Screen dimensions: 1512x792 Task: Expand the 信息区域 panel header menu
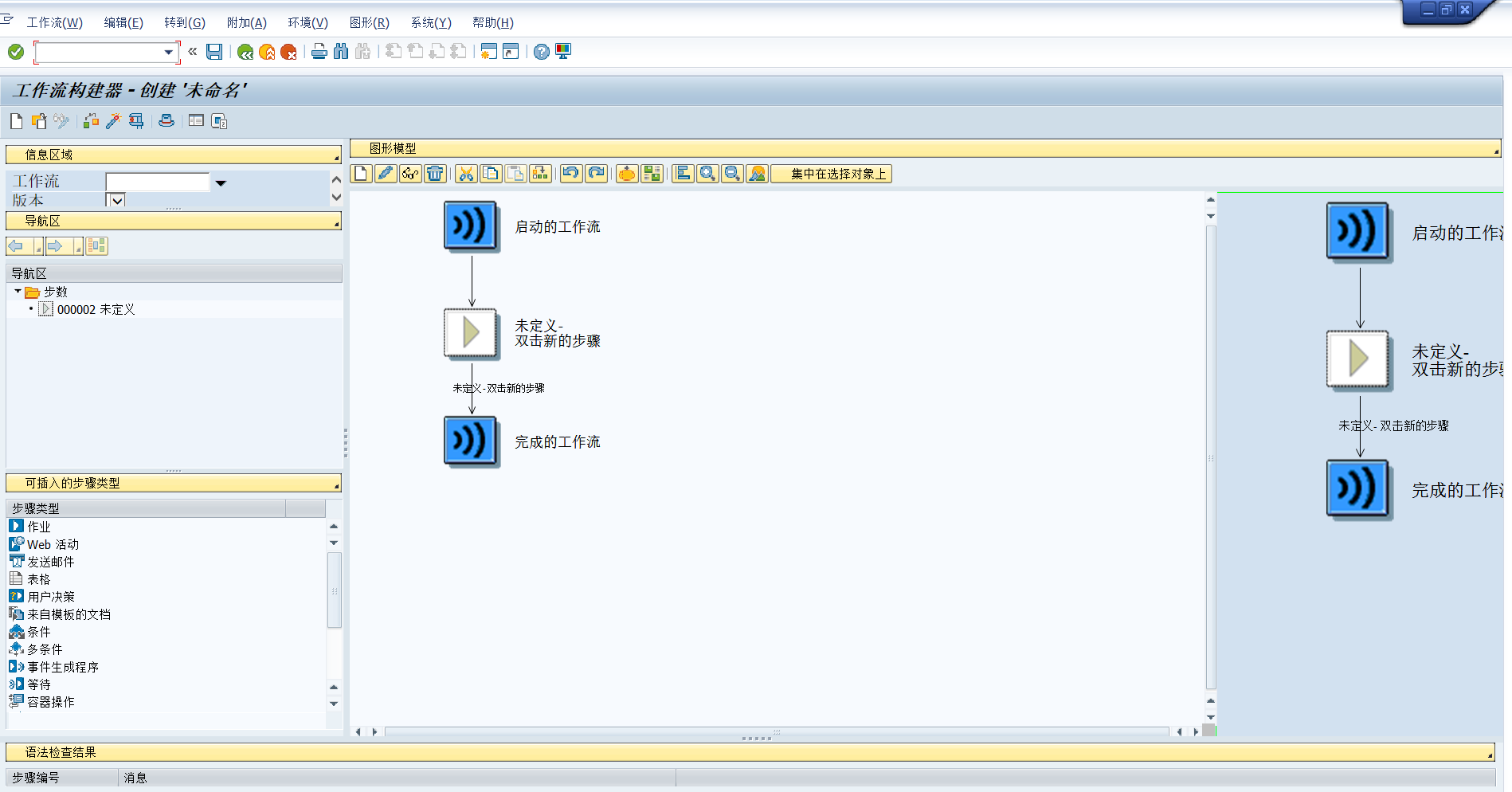click(336, 158)
